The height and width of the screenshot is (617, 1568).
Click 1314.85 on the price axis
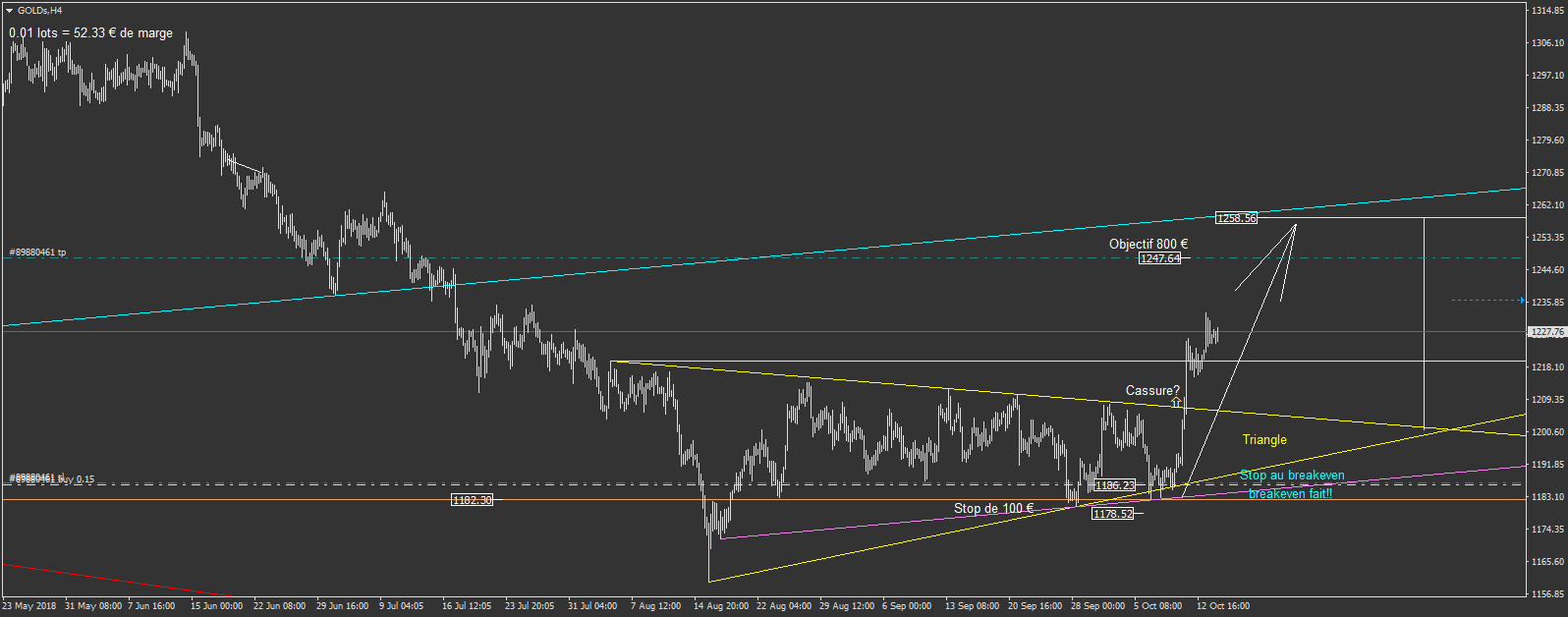pyautogui.click(x=1547, y=11)
